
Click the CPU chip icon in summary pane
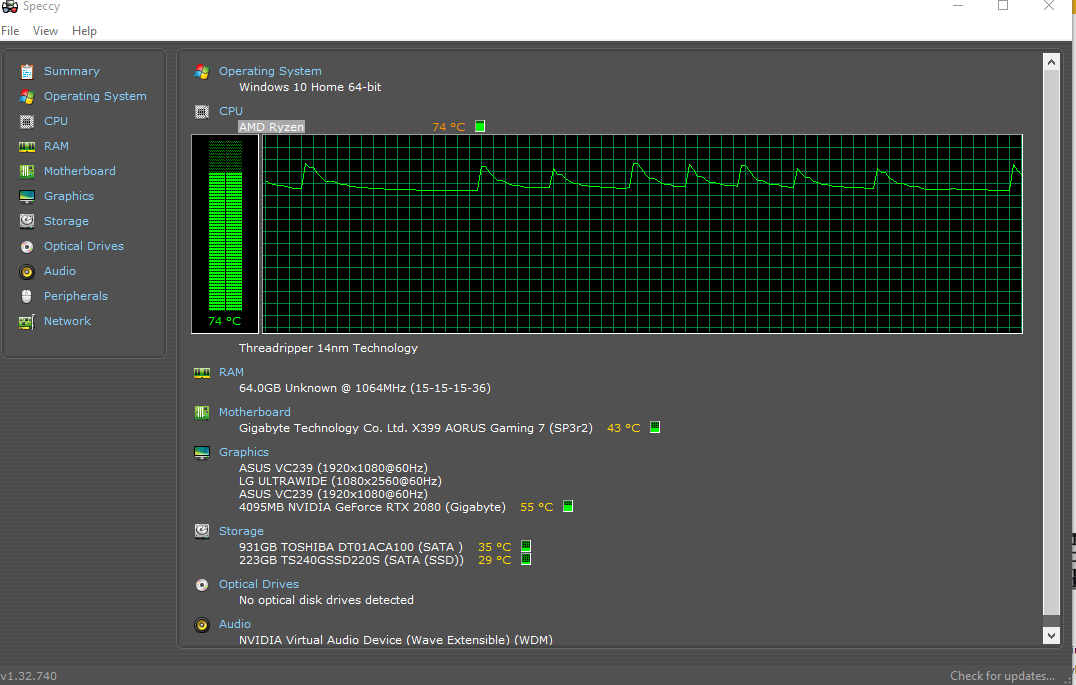click(202, 112)
